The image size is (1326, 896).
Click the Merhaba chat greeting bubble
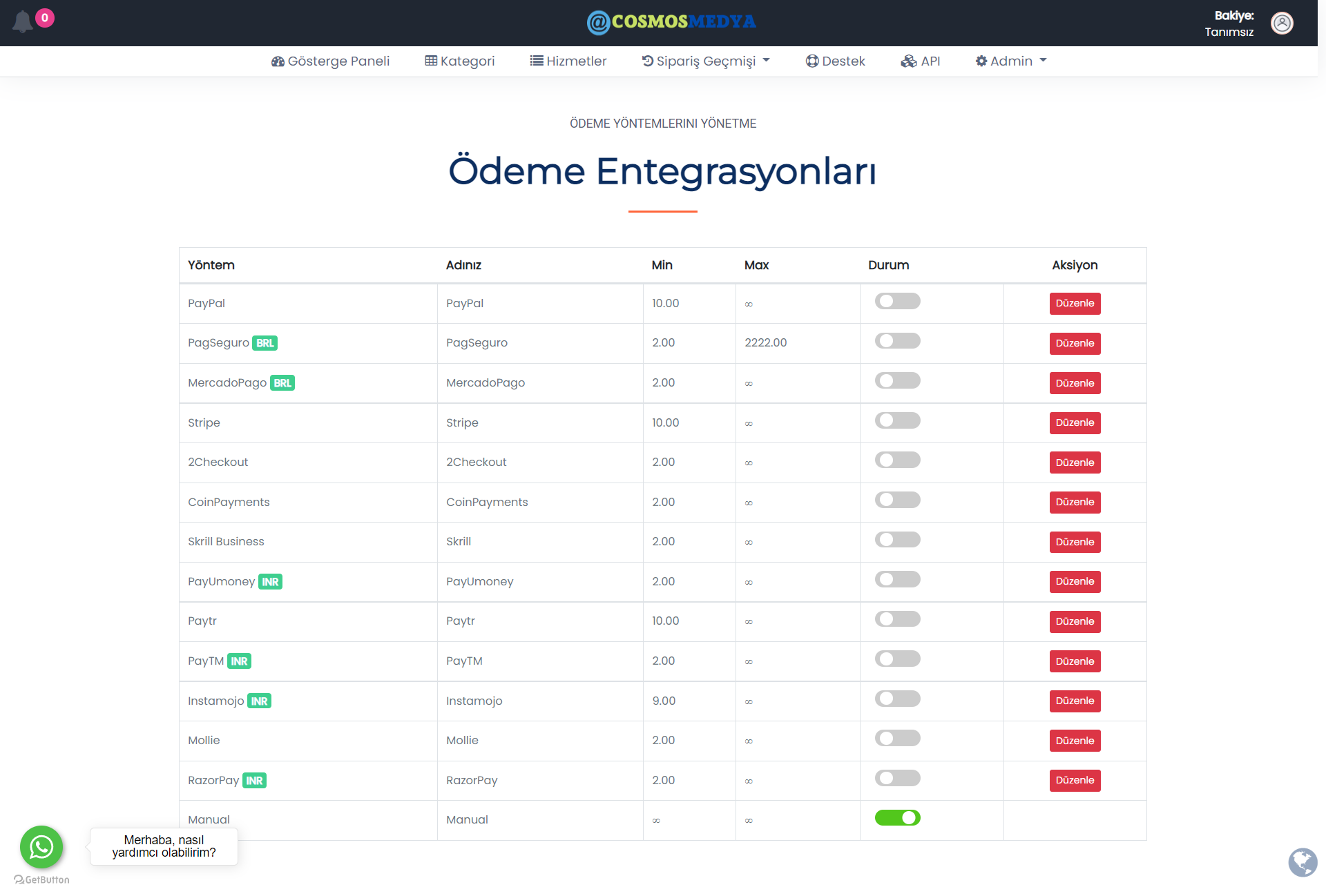164,846
